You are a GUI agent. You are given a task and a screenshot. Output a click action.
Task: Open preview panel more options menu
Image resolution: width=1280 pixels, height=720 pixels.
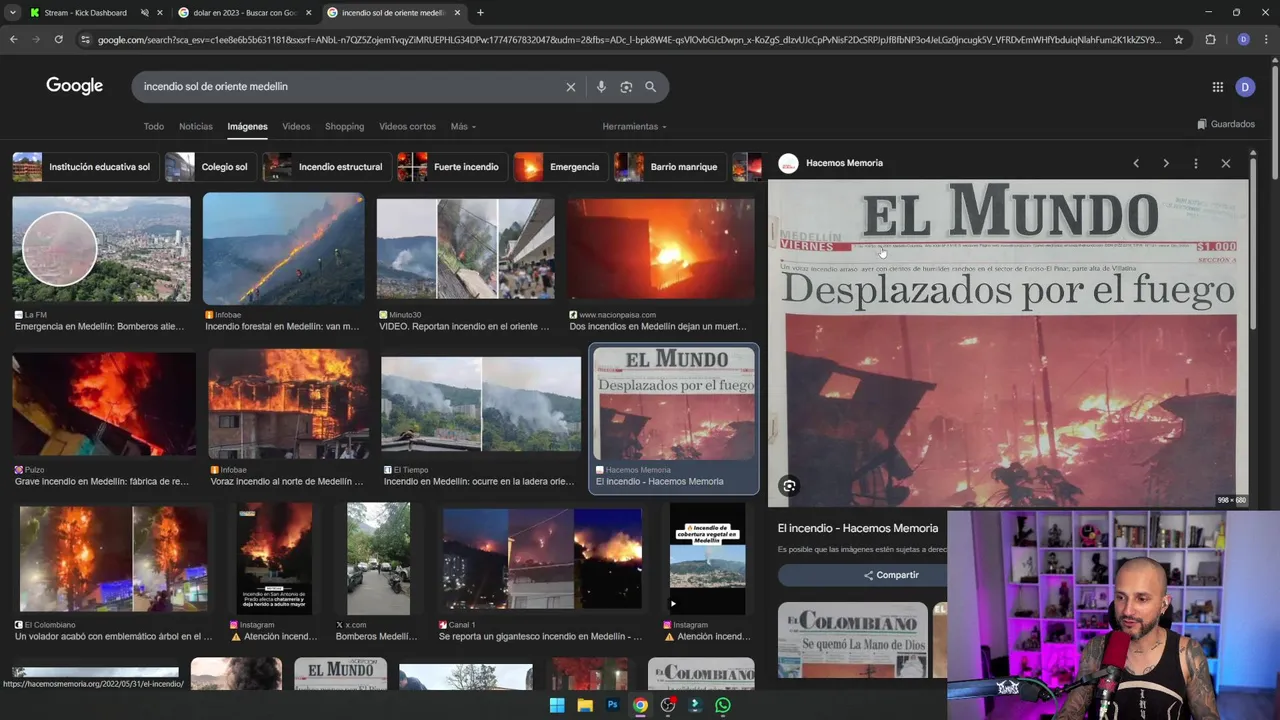coord(1196,163)
